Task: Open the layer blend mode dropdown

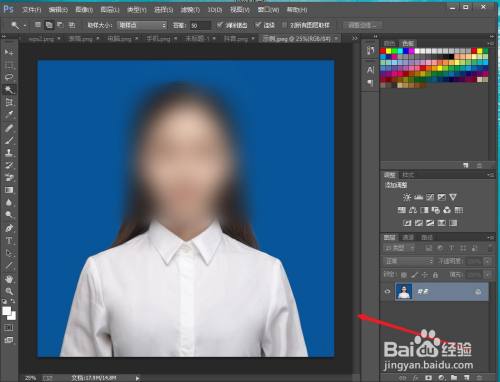Action: (408, 261)
